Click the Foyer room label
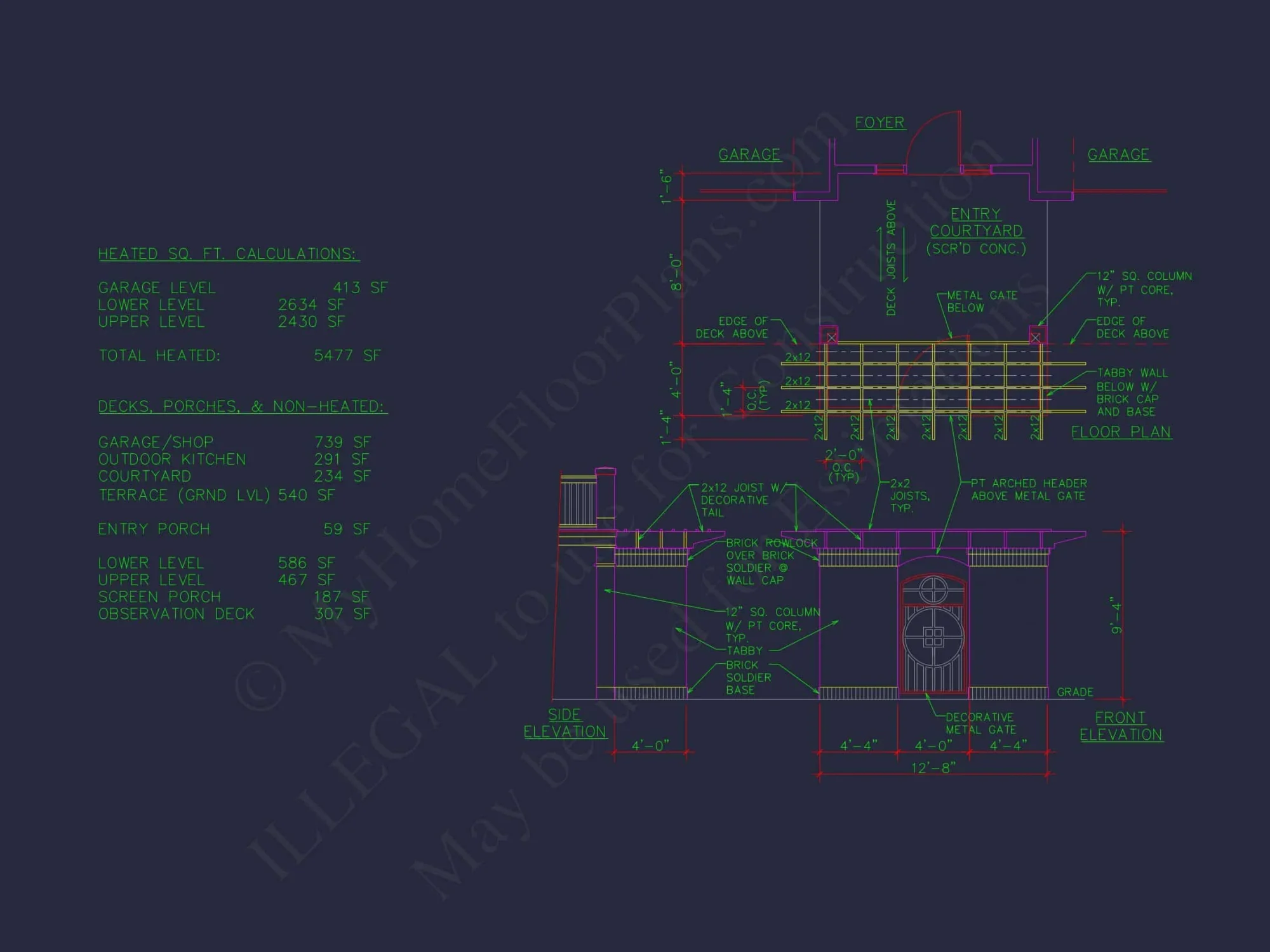 (x=879, y=122)
